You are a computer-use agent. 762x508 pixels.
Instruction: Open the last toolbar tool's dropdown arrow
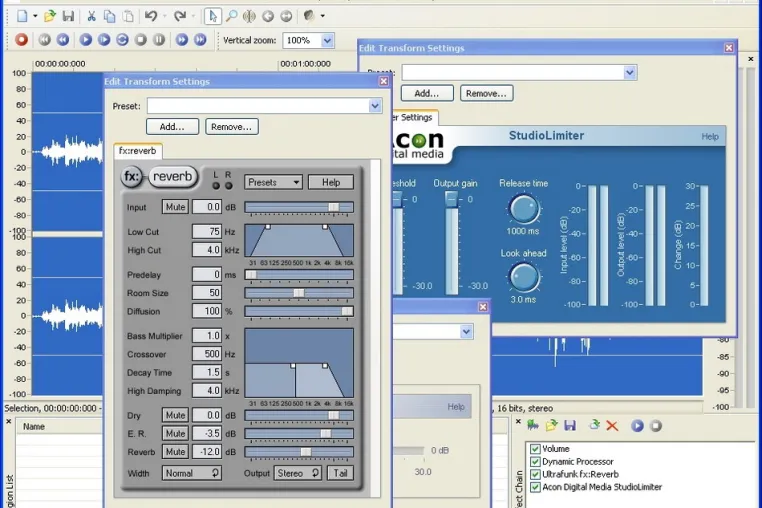(323, 16)
